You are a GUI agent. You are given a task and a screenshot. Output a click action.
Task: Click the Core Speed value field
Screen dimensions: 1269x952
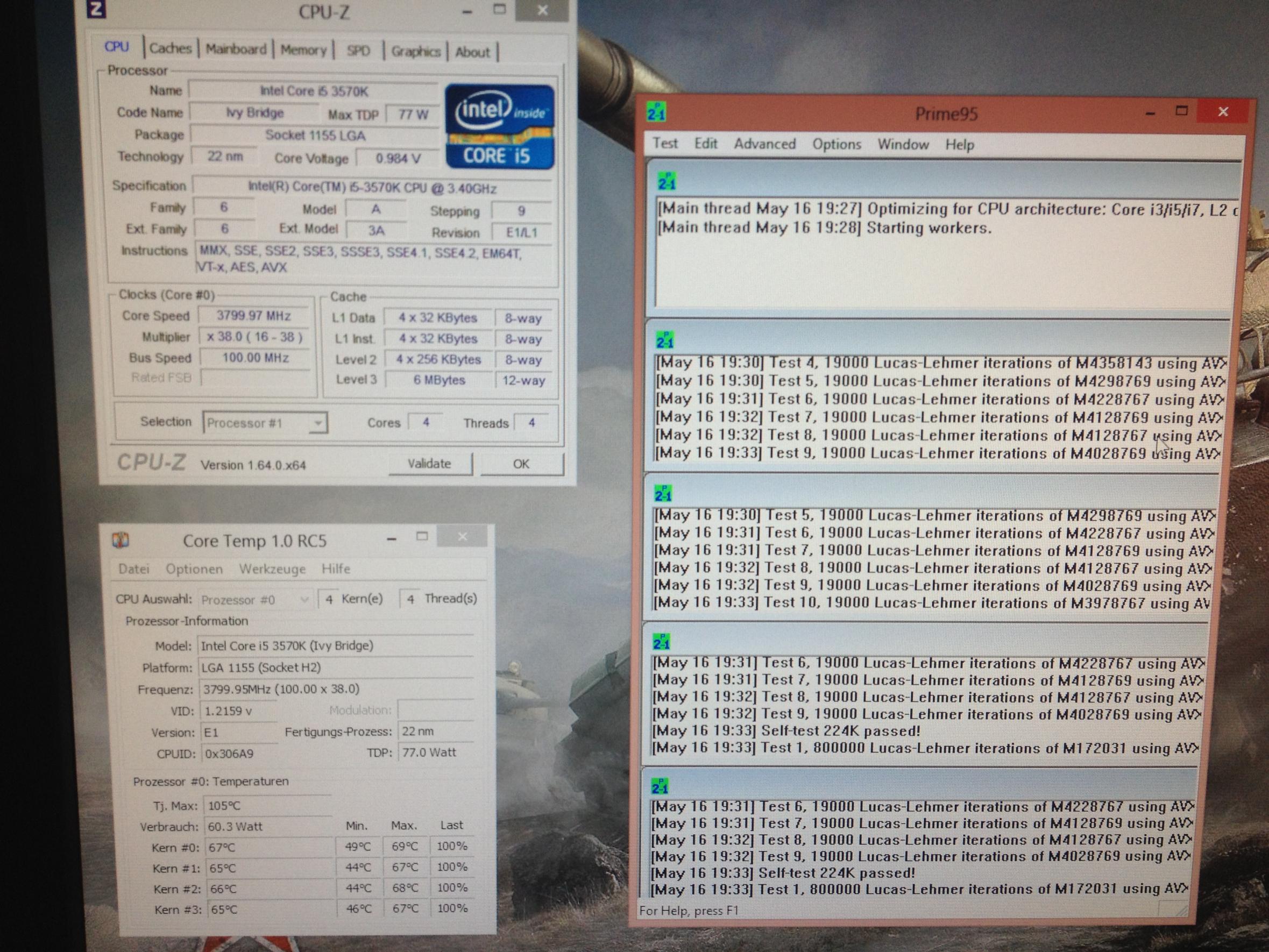click(253, 316)
